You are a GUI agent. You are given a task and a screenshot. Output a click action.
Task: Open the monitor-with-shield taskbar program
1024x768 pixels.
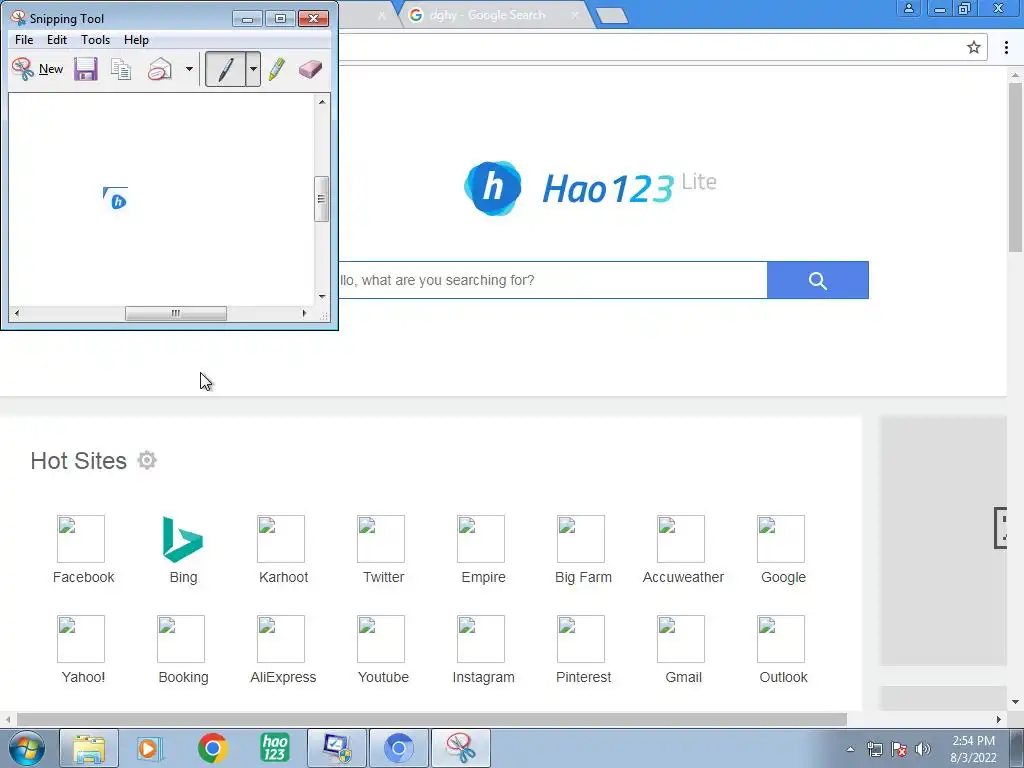coord(337,748)
